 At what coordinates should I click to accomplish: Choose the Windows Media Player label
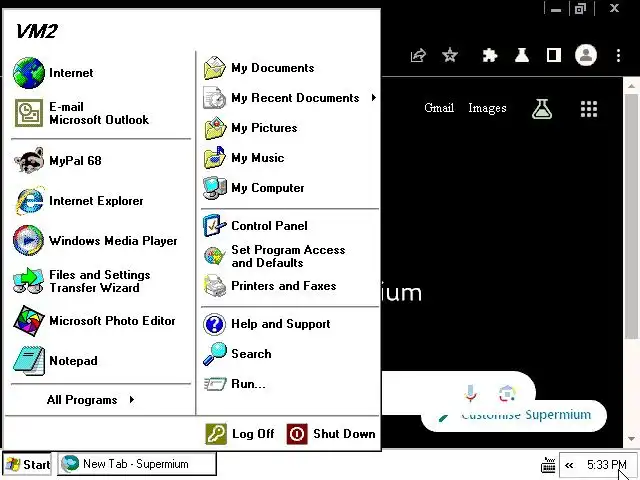(113, 241)
